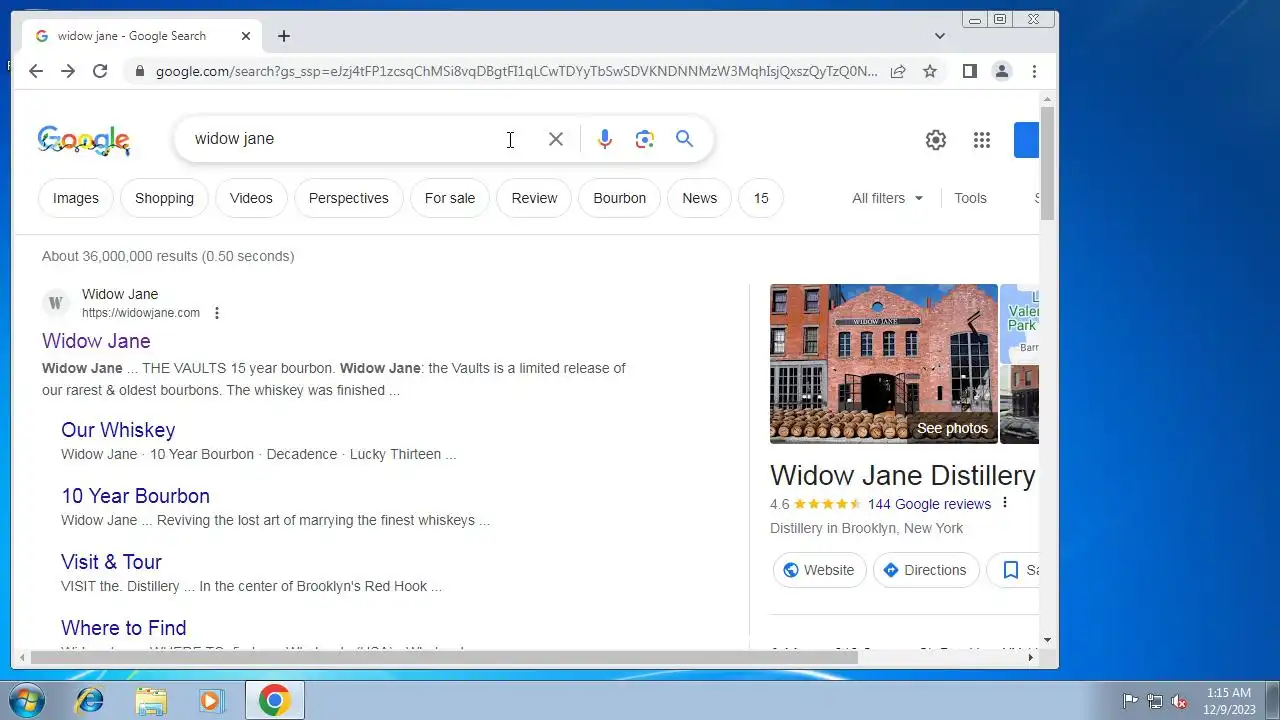
Task: Open the Action Center flag icon
Action: [x=1130, y=701]
